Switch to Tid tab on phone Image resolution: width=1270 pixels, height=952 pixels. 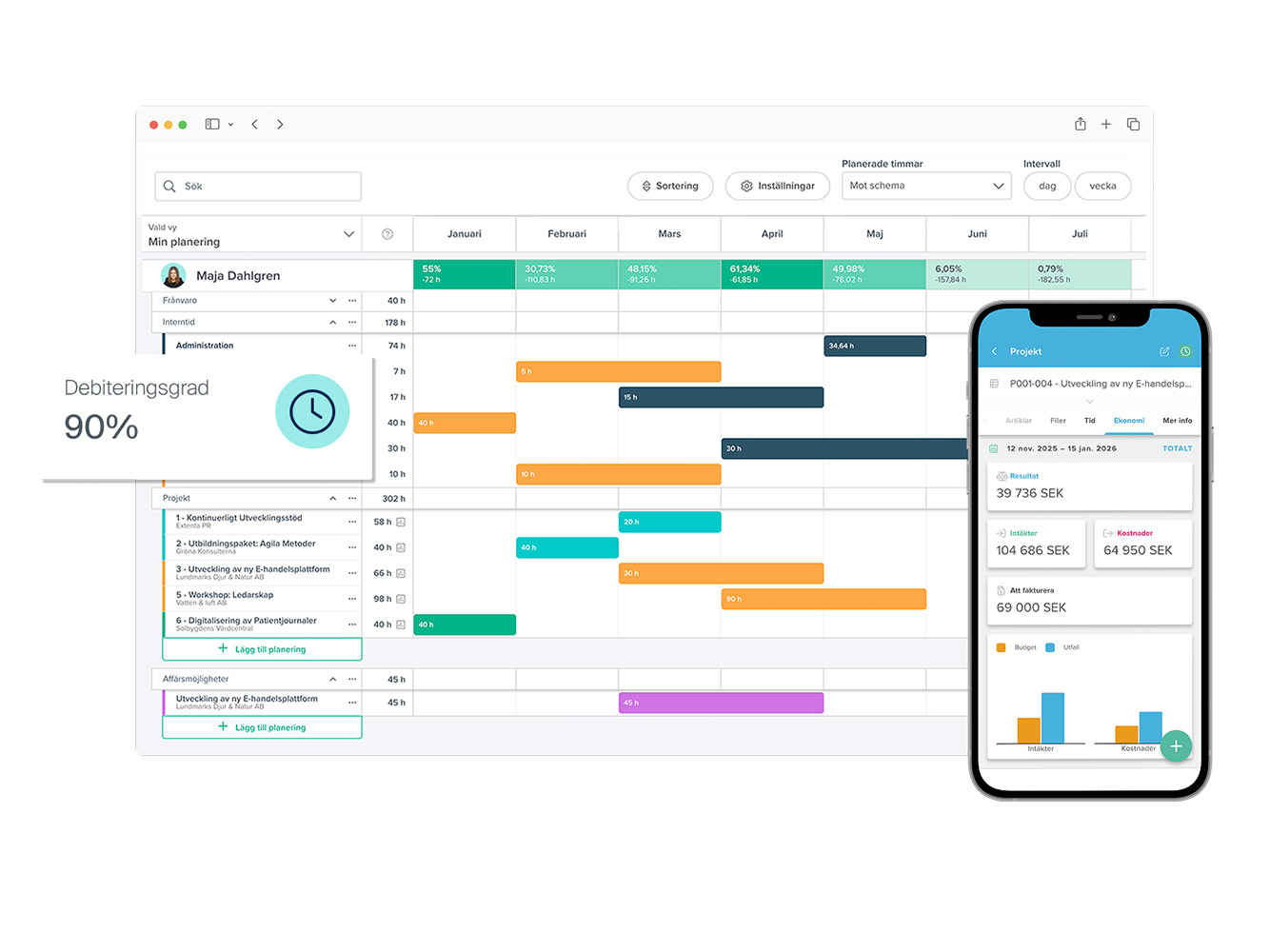(1090, 420)
